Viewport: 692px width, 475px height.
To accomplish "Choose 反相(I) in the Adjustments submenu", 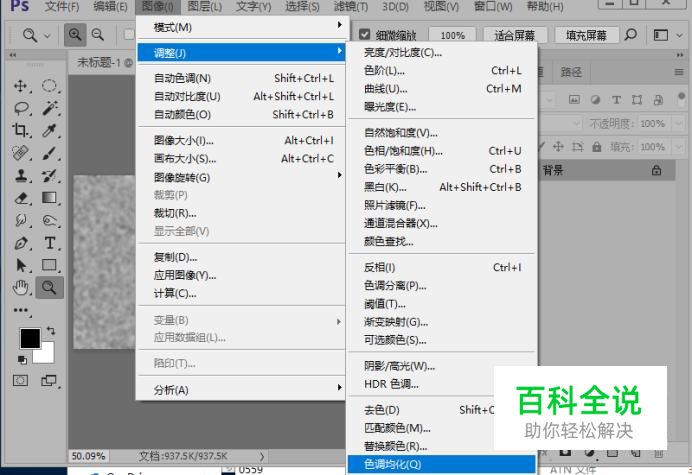I will (442, 268).
